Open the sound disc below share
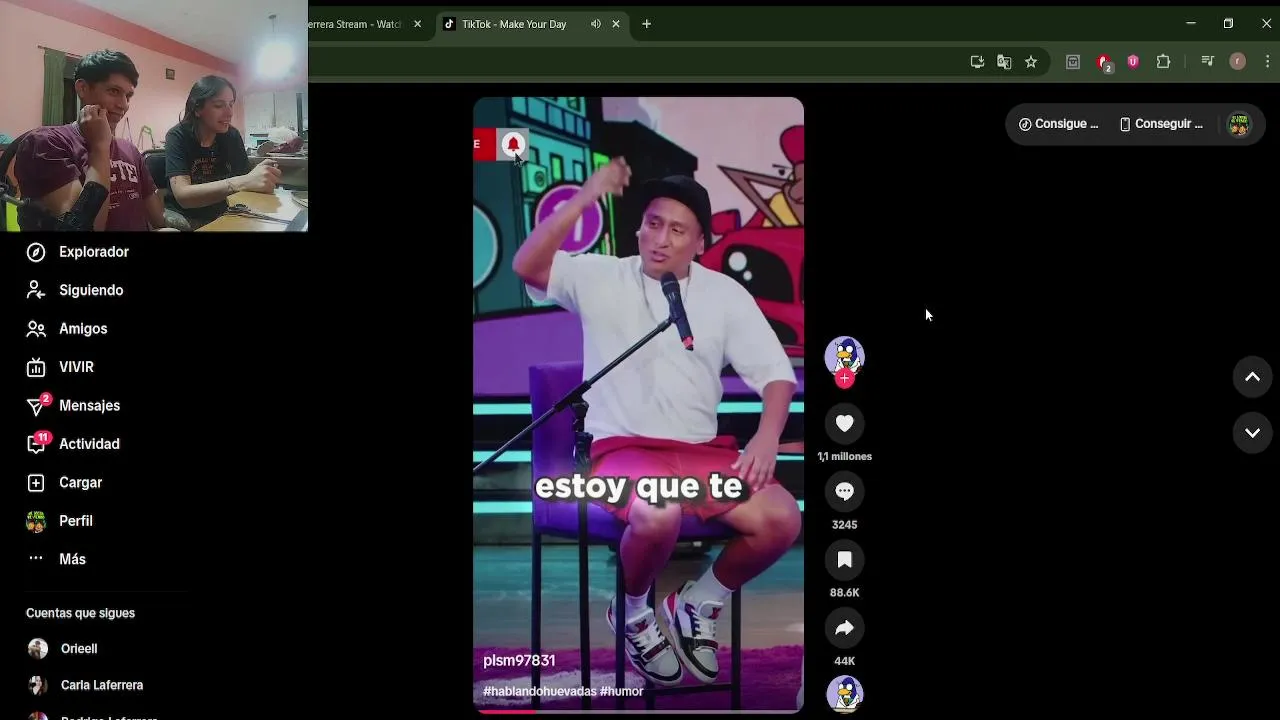The image size is (1280, 720). (844, 694)
